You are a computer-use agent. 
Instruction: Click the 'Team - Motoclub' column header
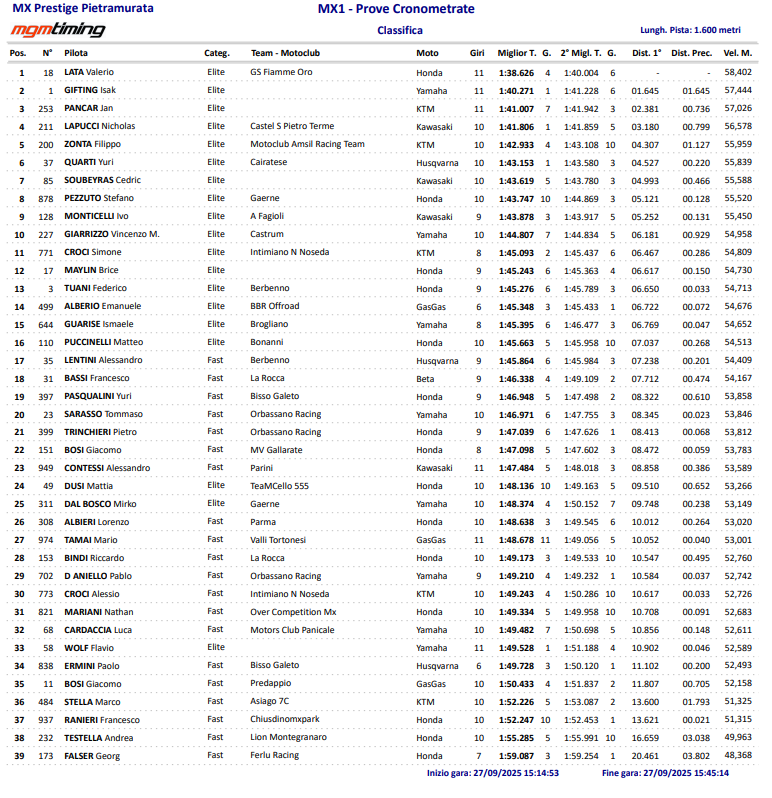(285, 53)
